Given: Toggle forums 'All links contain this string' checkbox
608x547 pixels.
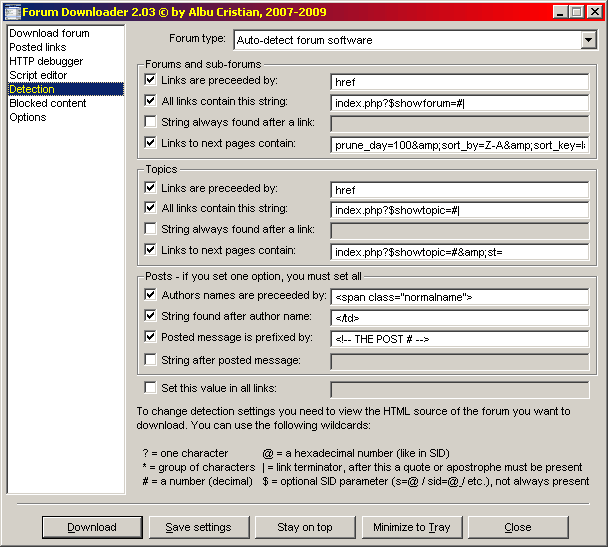Looking at the screenshot, I should click(x=150, y=101).
